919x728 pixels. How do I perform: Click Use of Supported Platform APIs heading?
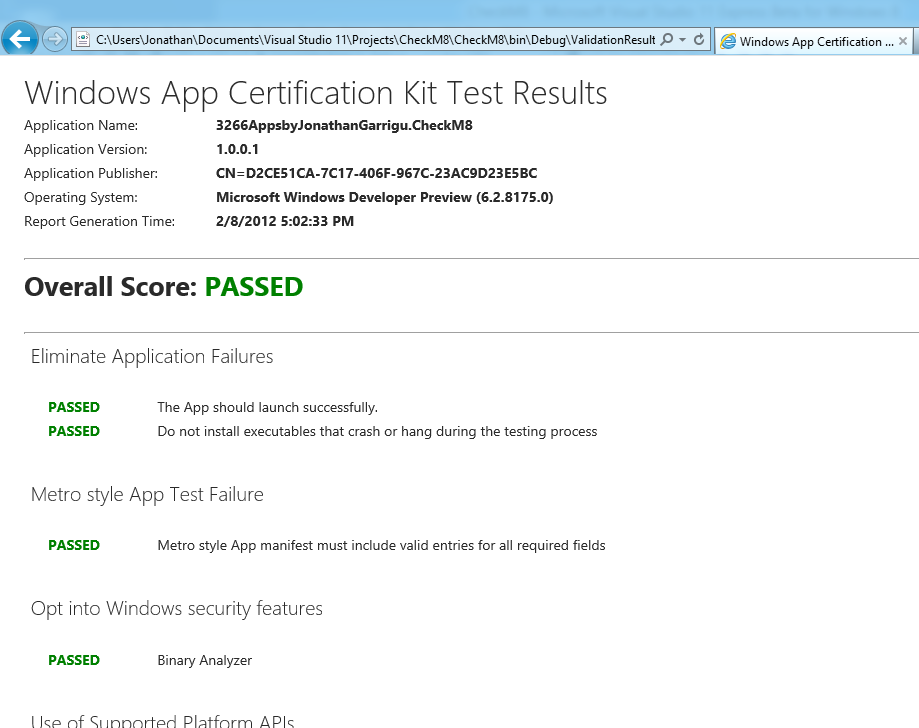coord(162,721)
